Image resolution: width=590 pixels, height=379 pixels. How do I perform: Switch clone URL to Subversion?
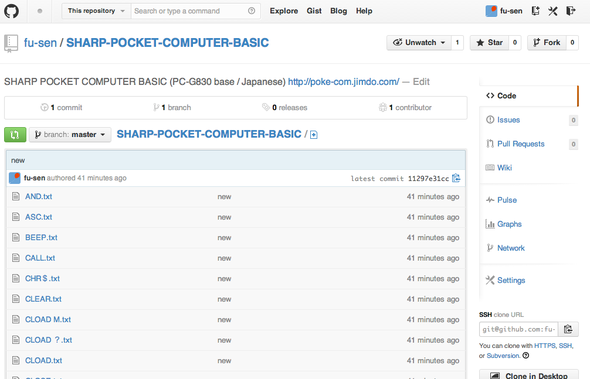(x=503, y=356)
